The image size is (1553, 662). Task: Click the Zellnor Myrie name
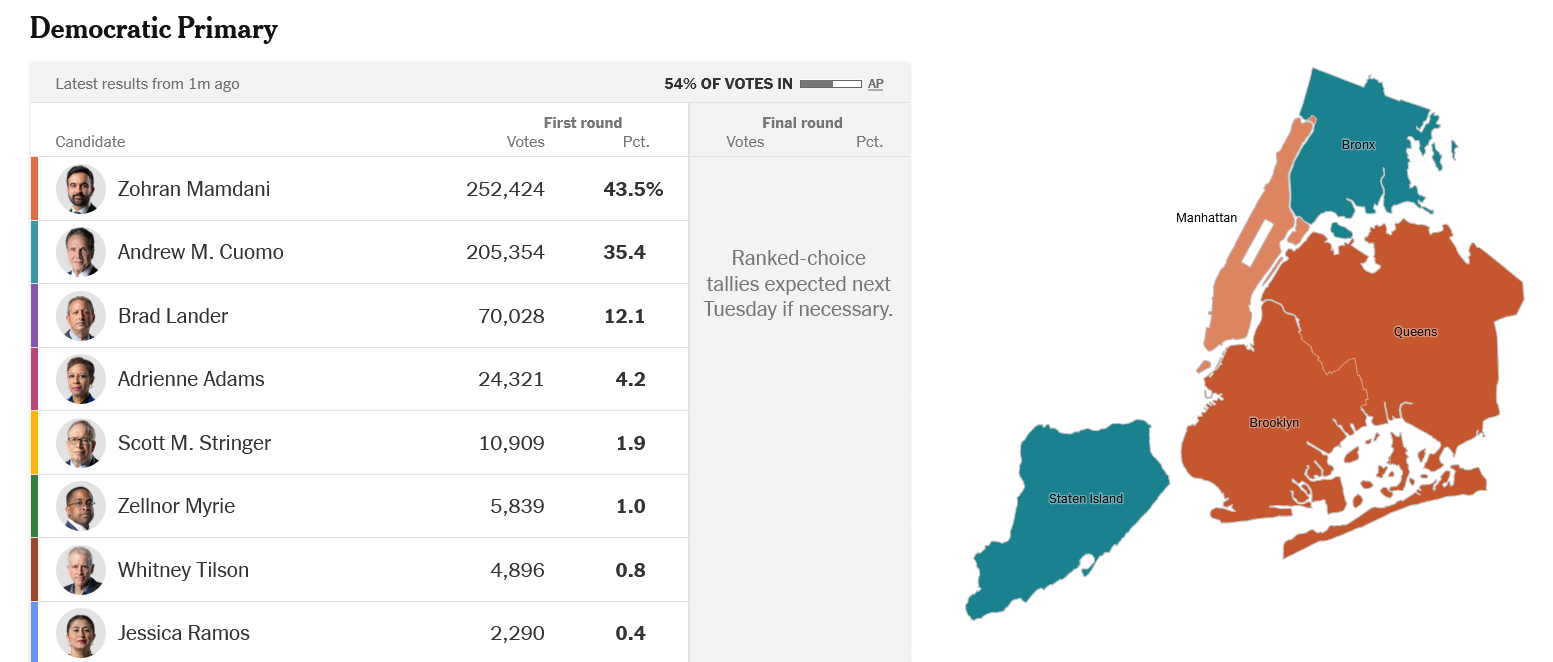tap(176, 506)
